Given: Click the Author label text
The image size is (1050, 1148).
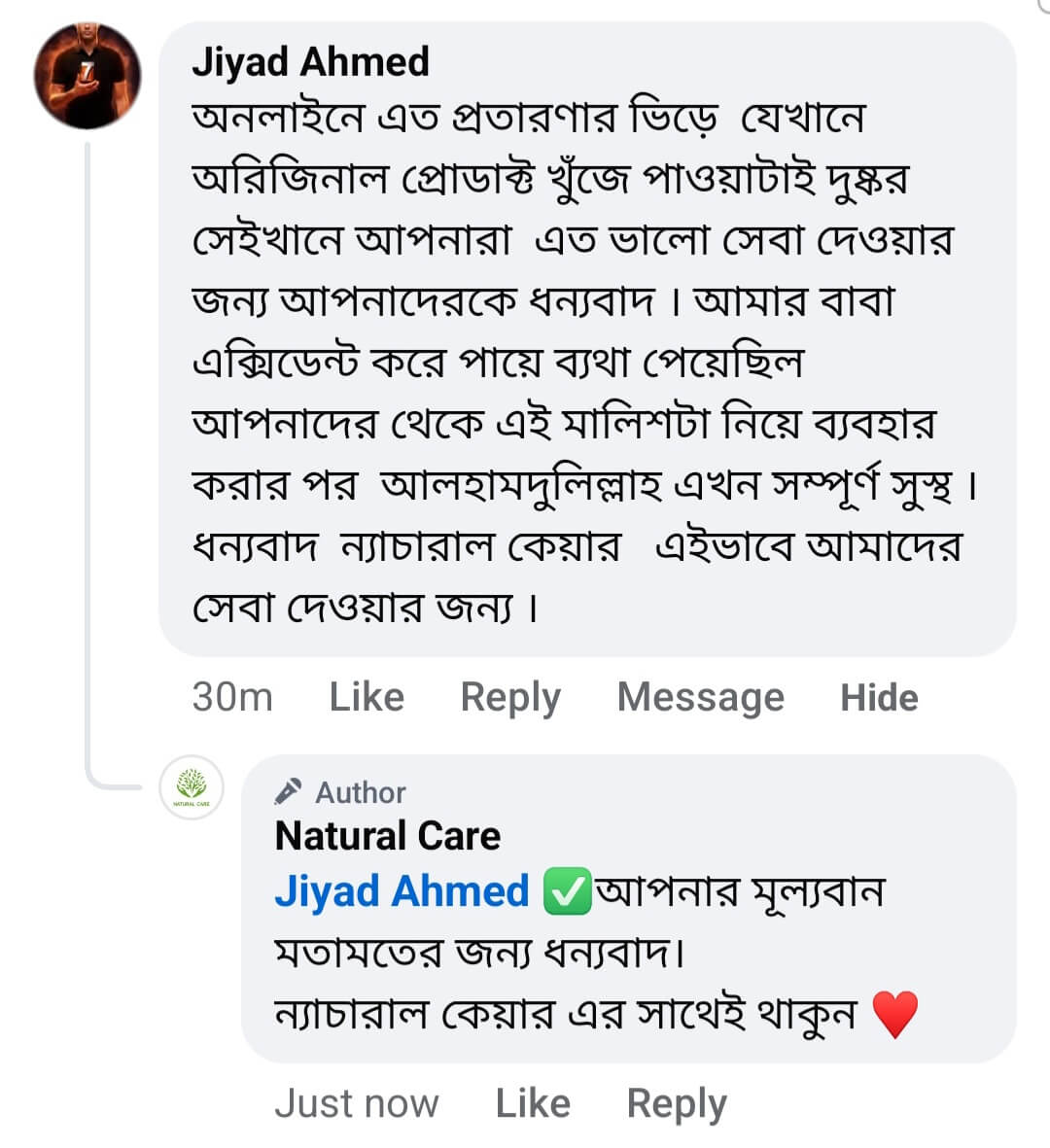Looking at the screenshot, I should pyautogui.click(x=360, y=792).
